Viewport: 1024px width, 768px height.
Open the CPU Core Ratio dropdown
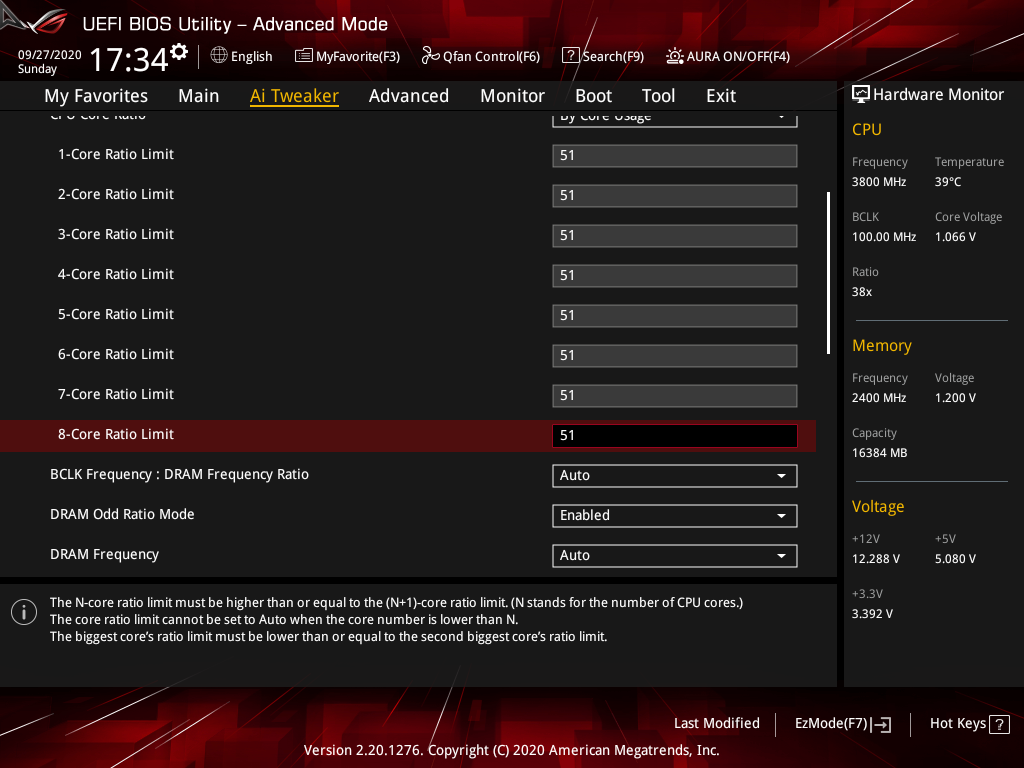675,119
